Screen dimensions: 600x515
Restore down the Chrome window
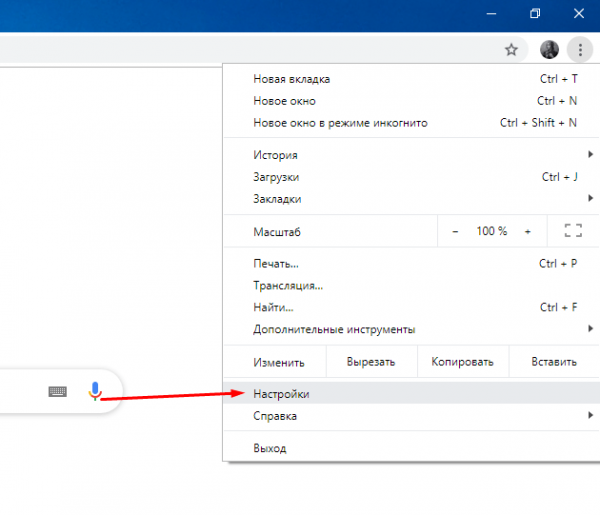click(535, 14)
